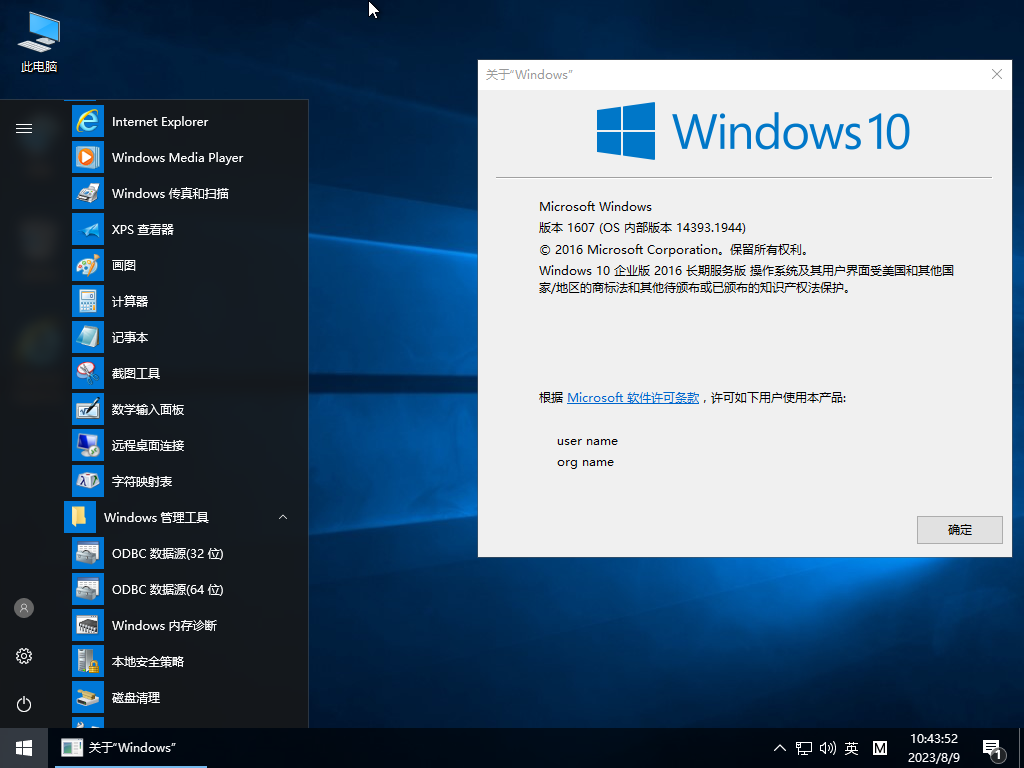Click the "user name" text in dialog

587,441
